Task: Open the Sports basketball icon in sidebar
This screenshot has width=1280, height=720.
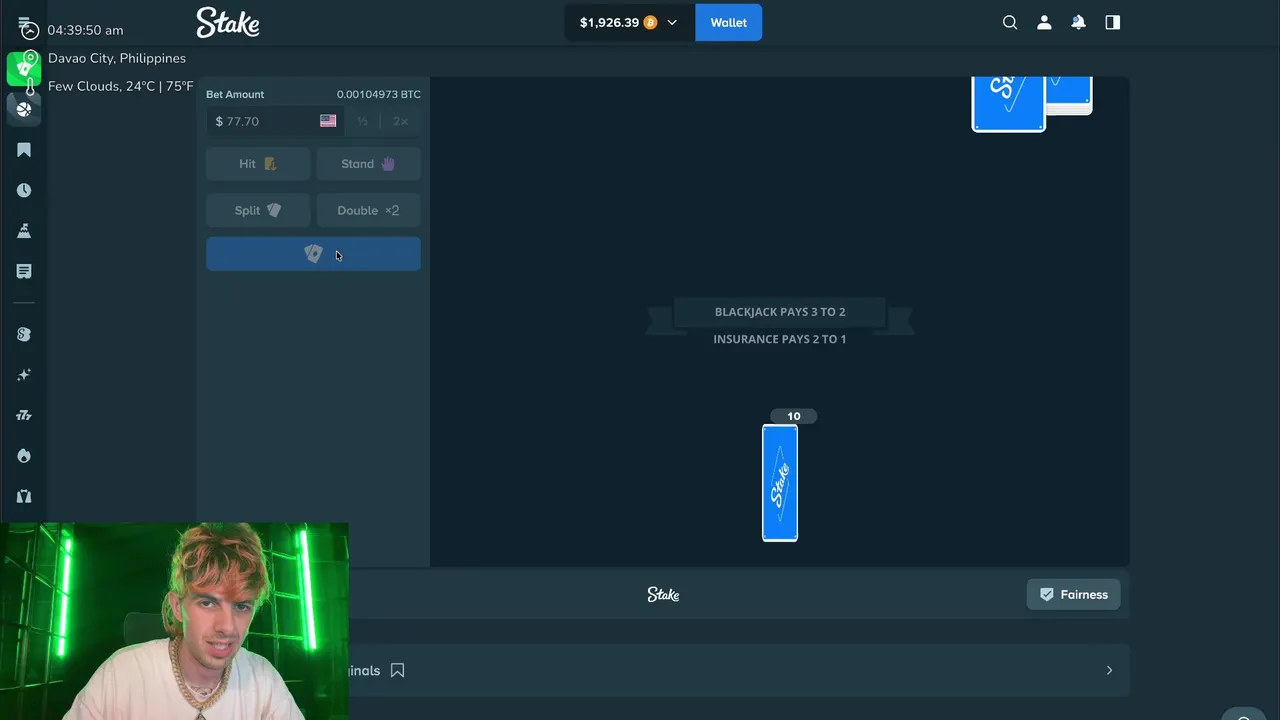Action: pyautogui.click(x=24, y=109)
